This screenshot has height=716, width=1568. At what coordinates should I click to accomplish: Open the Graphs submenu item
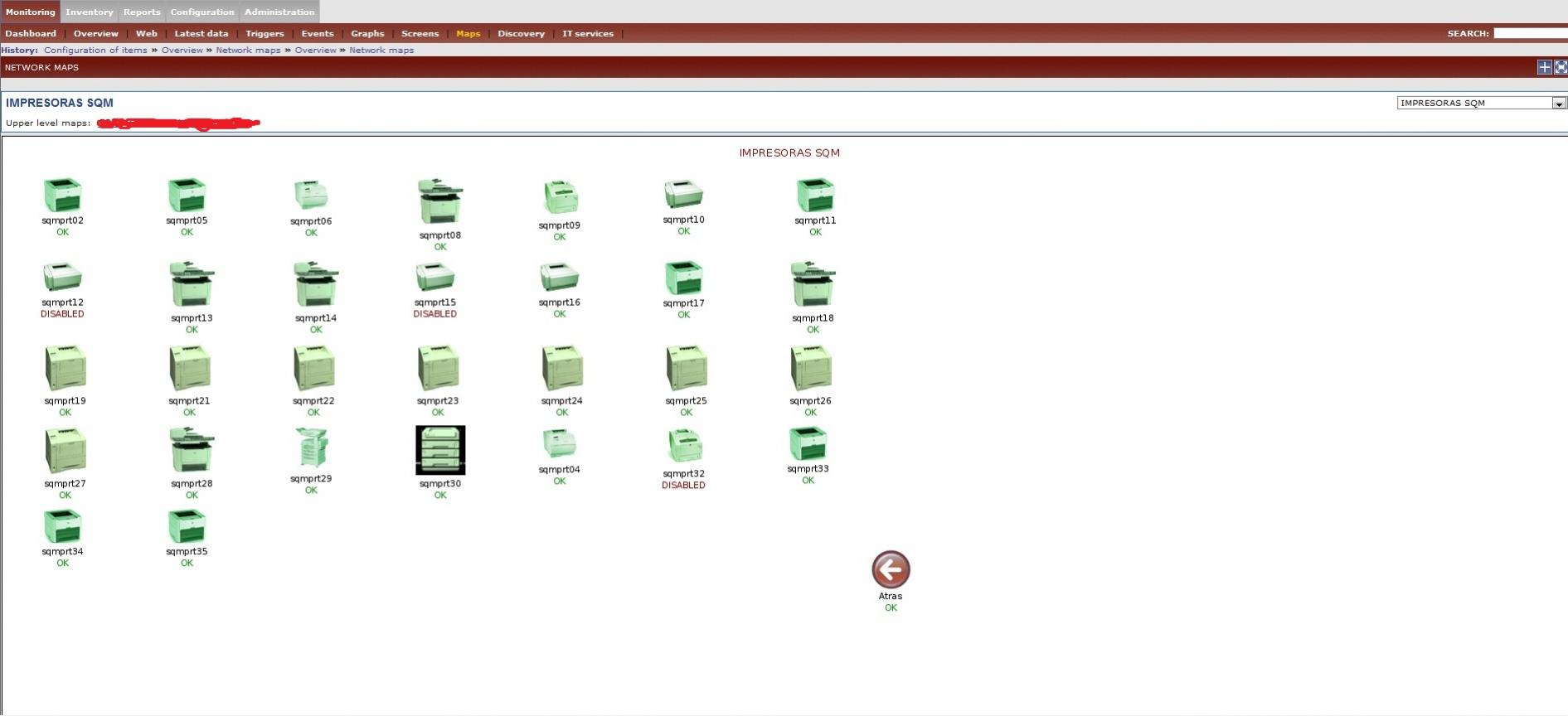(x=367, y=33)
